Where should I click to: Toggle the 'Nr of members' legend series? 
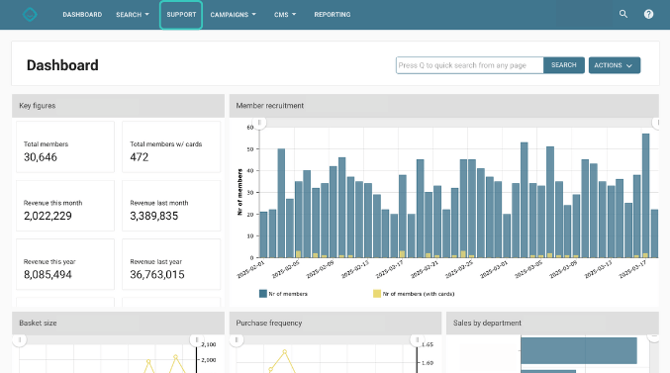point(283,294)
